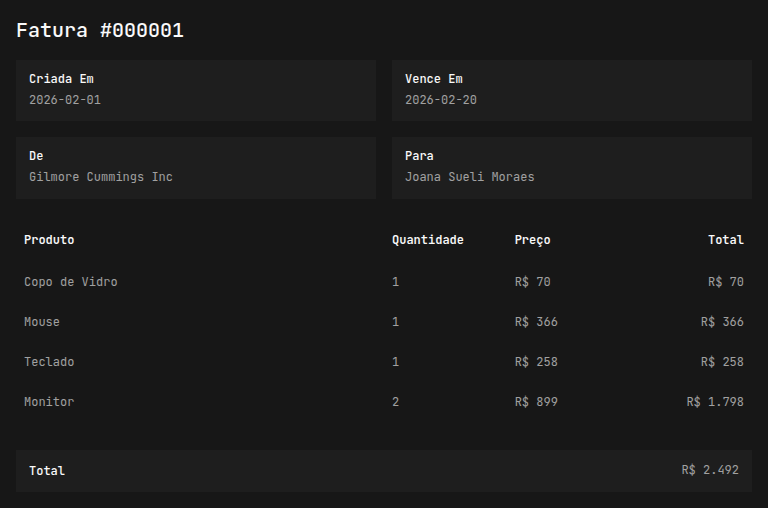Click the Produto column header

[49, 240]
